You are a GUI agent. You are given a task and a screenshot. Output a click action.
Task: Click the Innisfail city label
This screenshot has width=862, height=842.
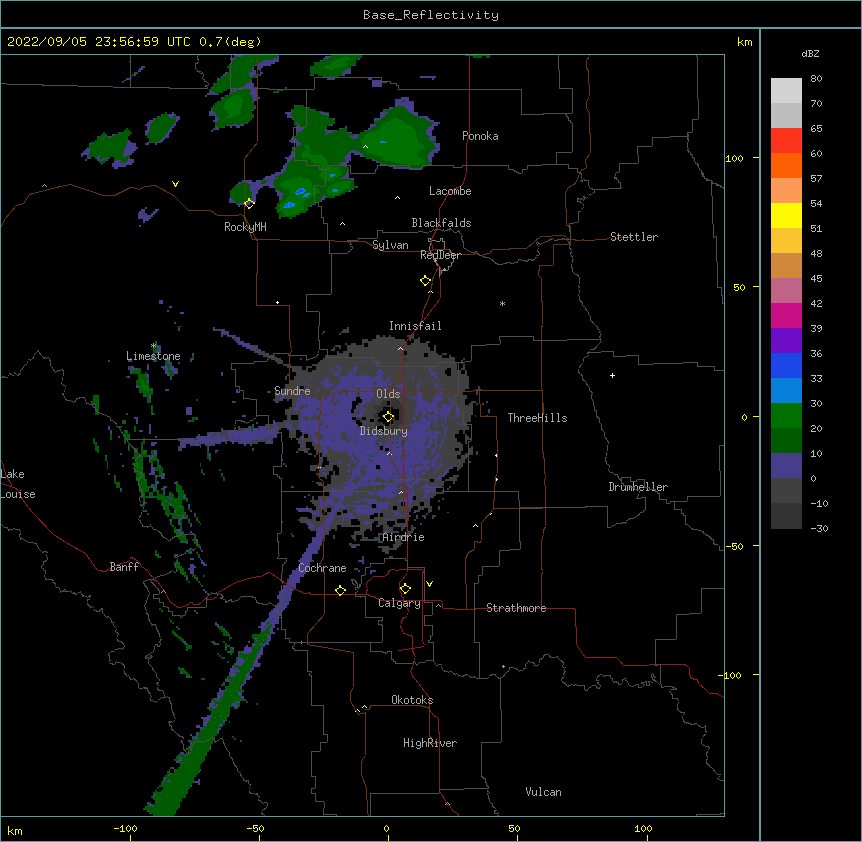point(415,326)
